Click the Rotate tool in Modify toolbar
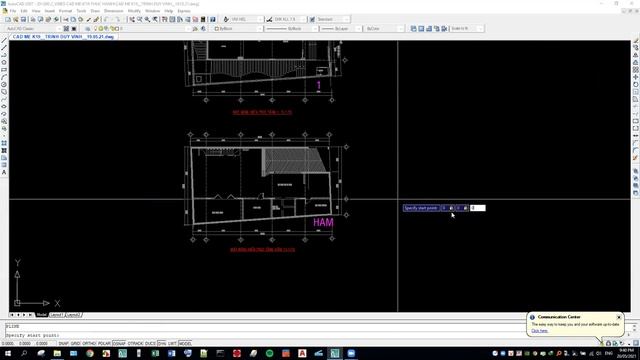 click(636, 84)
